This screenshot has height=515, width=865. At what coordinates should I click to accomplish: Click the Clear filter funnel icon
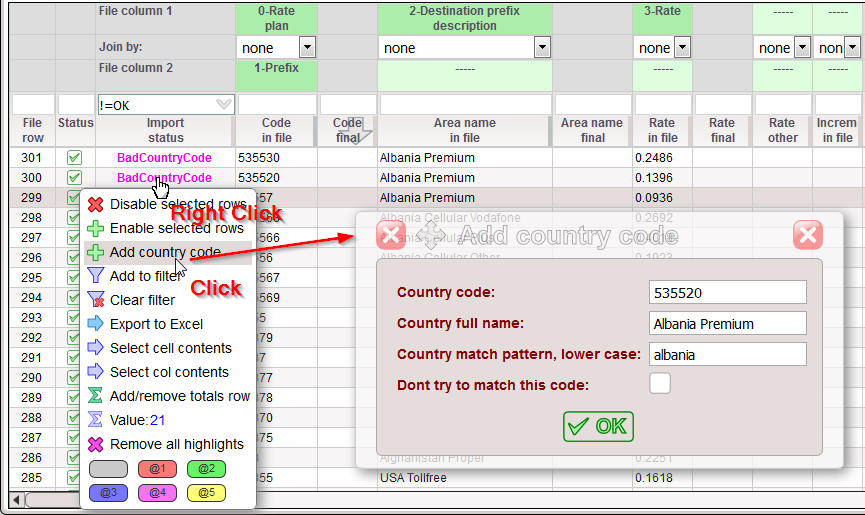click(95, 300)
